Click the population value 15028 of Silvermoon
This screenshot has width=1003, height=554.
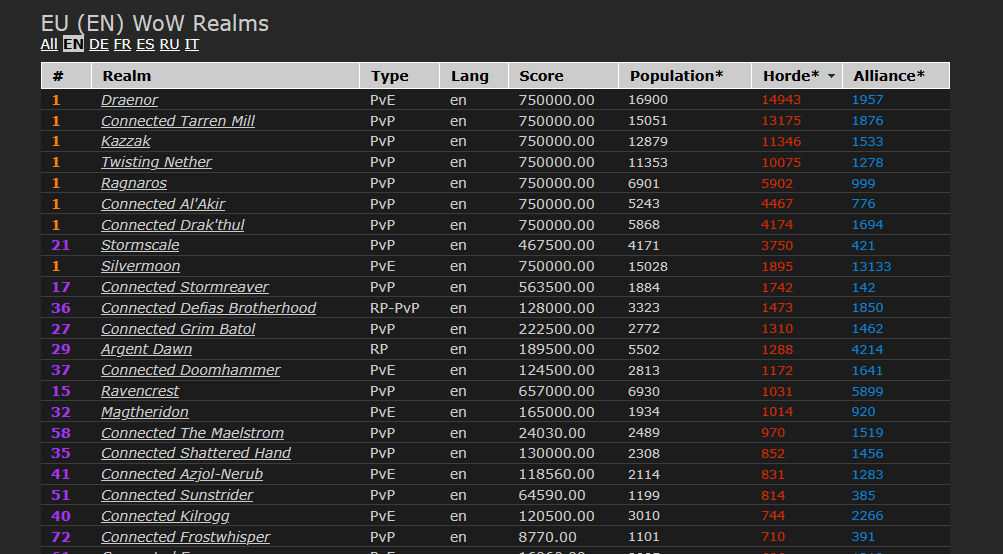pos(648,266)
